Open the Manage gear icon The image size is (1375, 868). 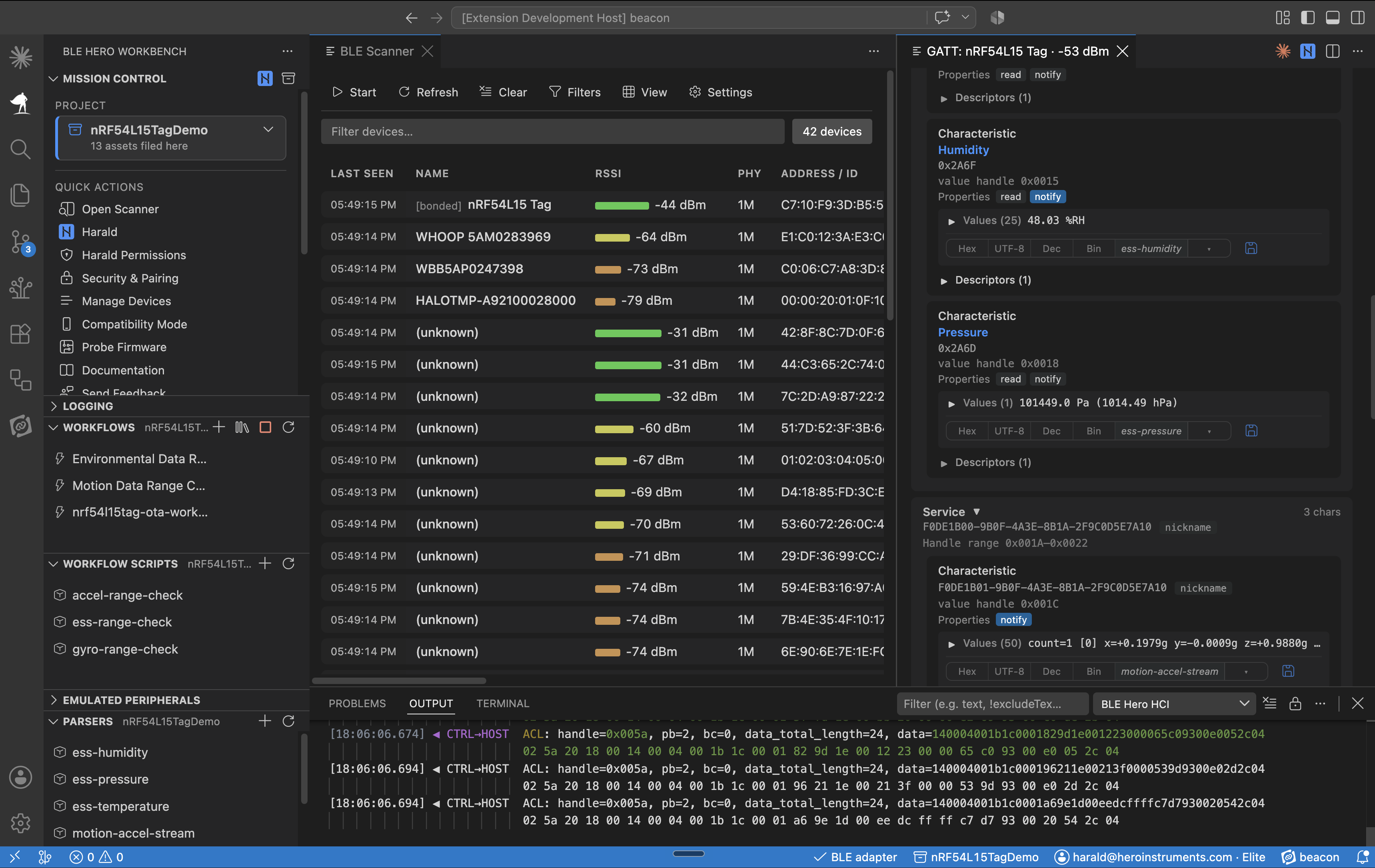click(x=20, y=823)
